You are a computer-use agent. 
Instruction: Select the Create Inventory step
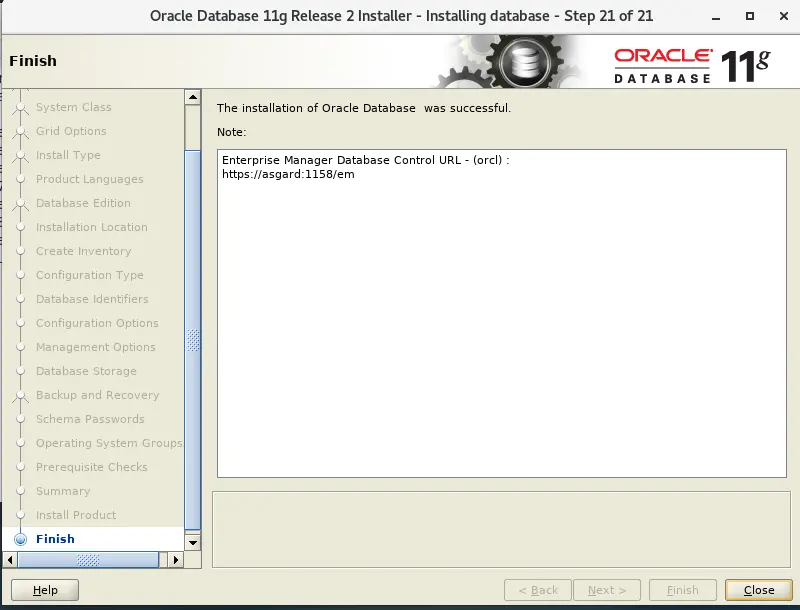(x=83, y=251)
